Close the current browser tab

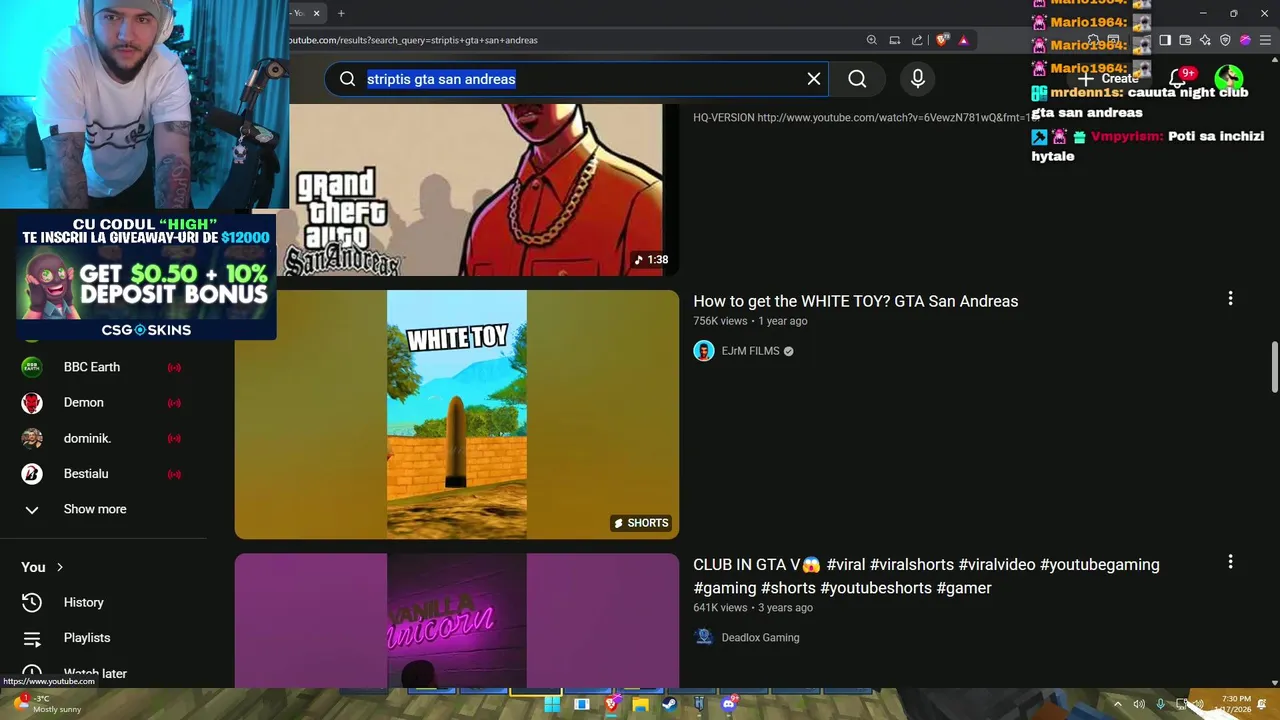(x=316, y=13)
